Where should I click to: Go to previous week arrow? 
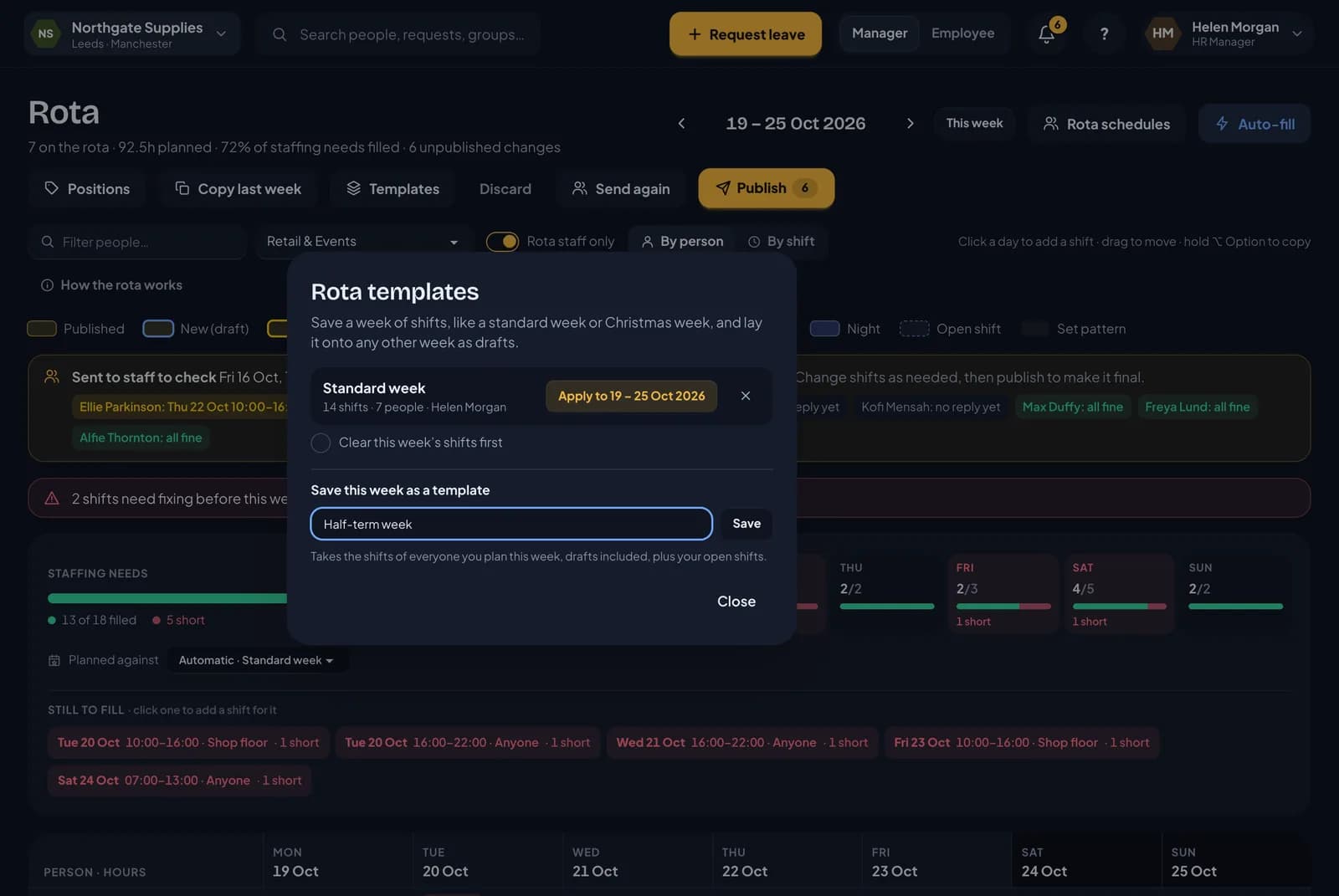click(x=681, y=124)
